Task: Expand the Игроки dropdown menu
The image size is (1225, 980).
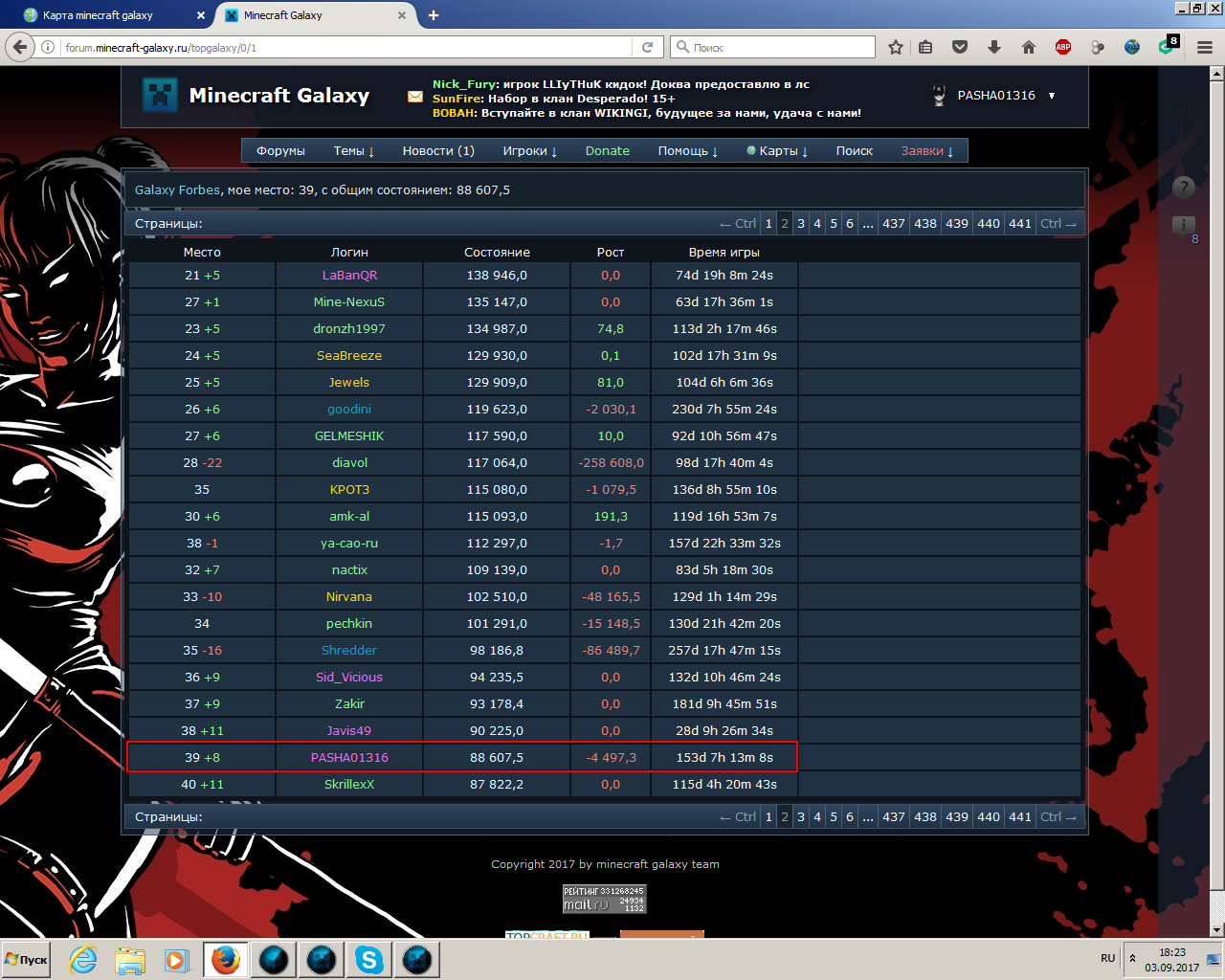Action: click(x=530, y=151)
